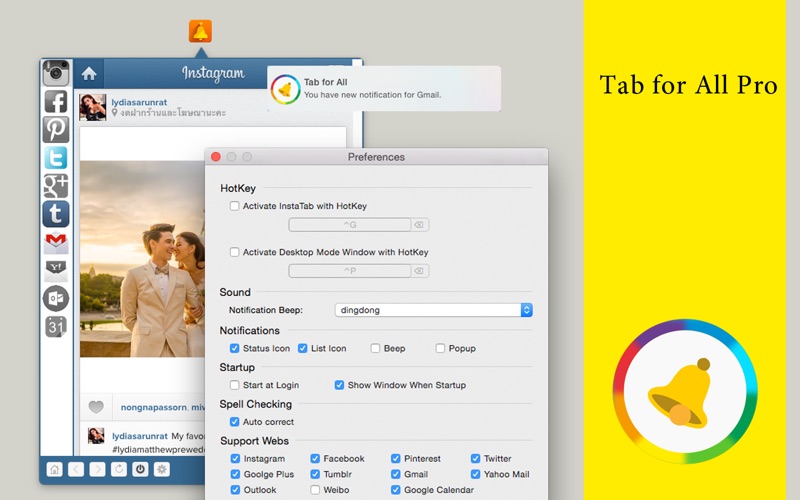800x500 pixels.
Task: Open lydiasarunrat profile link in post header
Action: tap(139, 102)
